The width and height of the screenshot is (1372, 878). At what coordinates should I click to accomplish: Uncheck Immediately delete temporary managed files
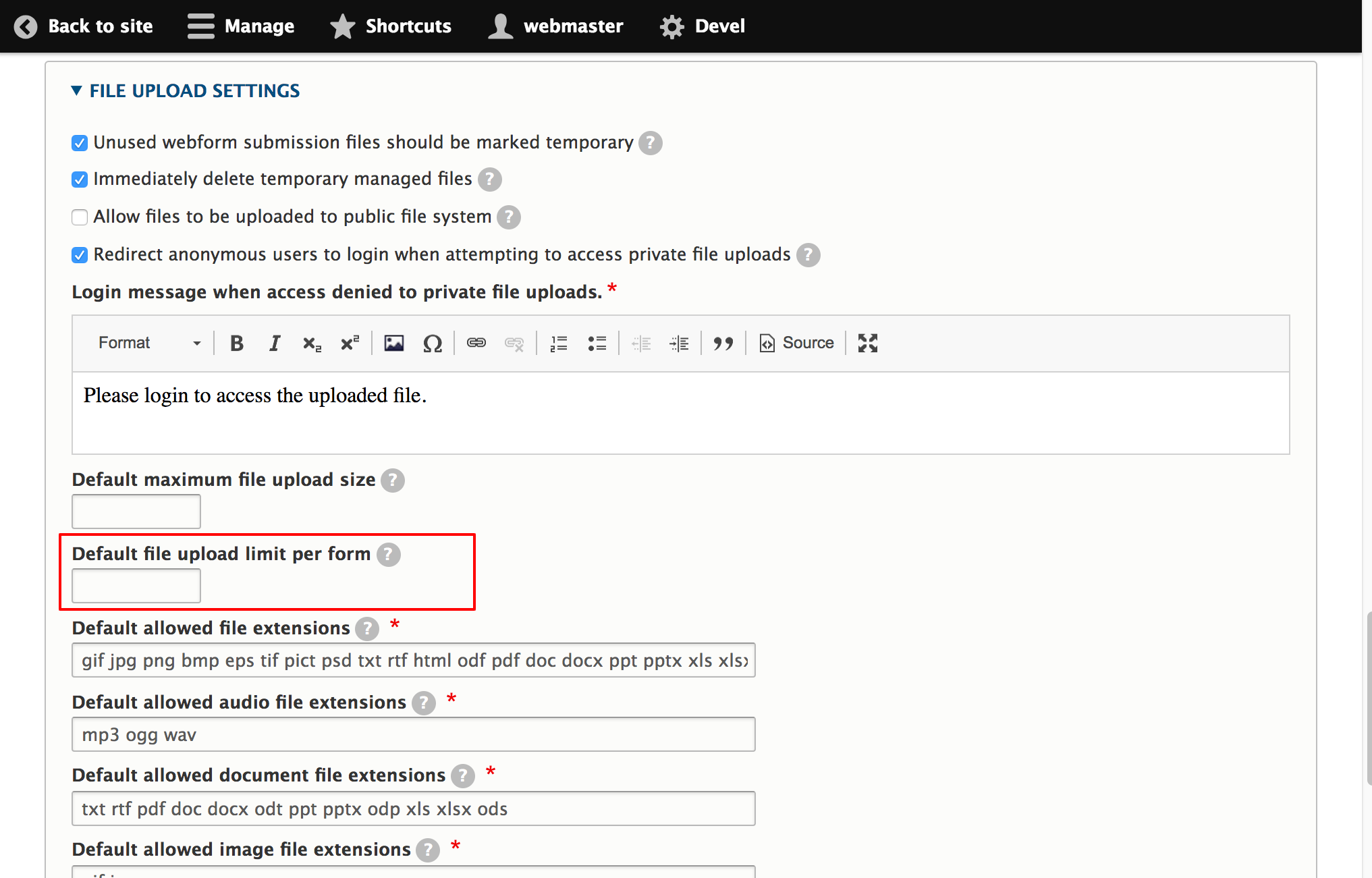coord(80,179)
